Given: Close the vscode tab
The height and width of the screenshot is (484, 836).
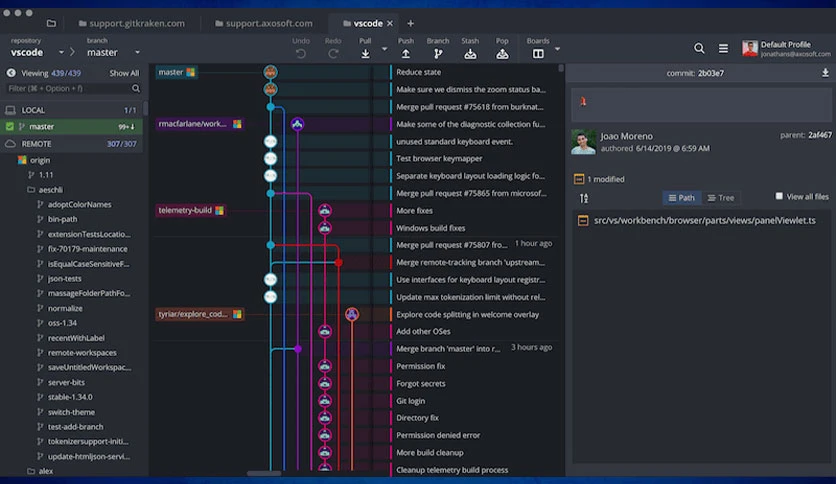Looking at the screenshot, I should coord(390,23).
